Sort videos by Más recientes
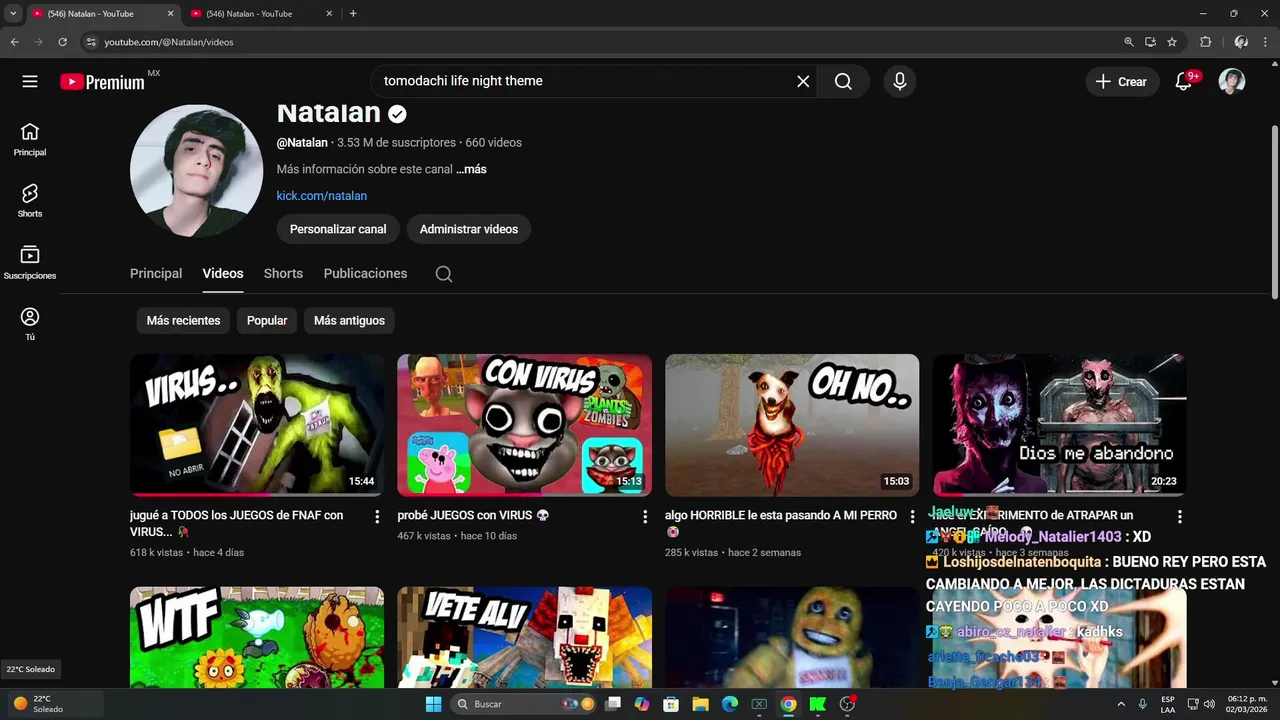 tap(183, 321)
